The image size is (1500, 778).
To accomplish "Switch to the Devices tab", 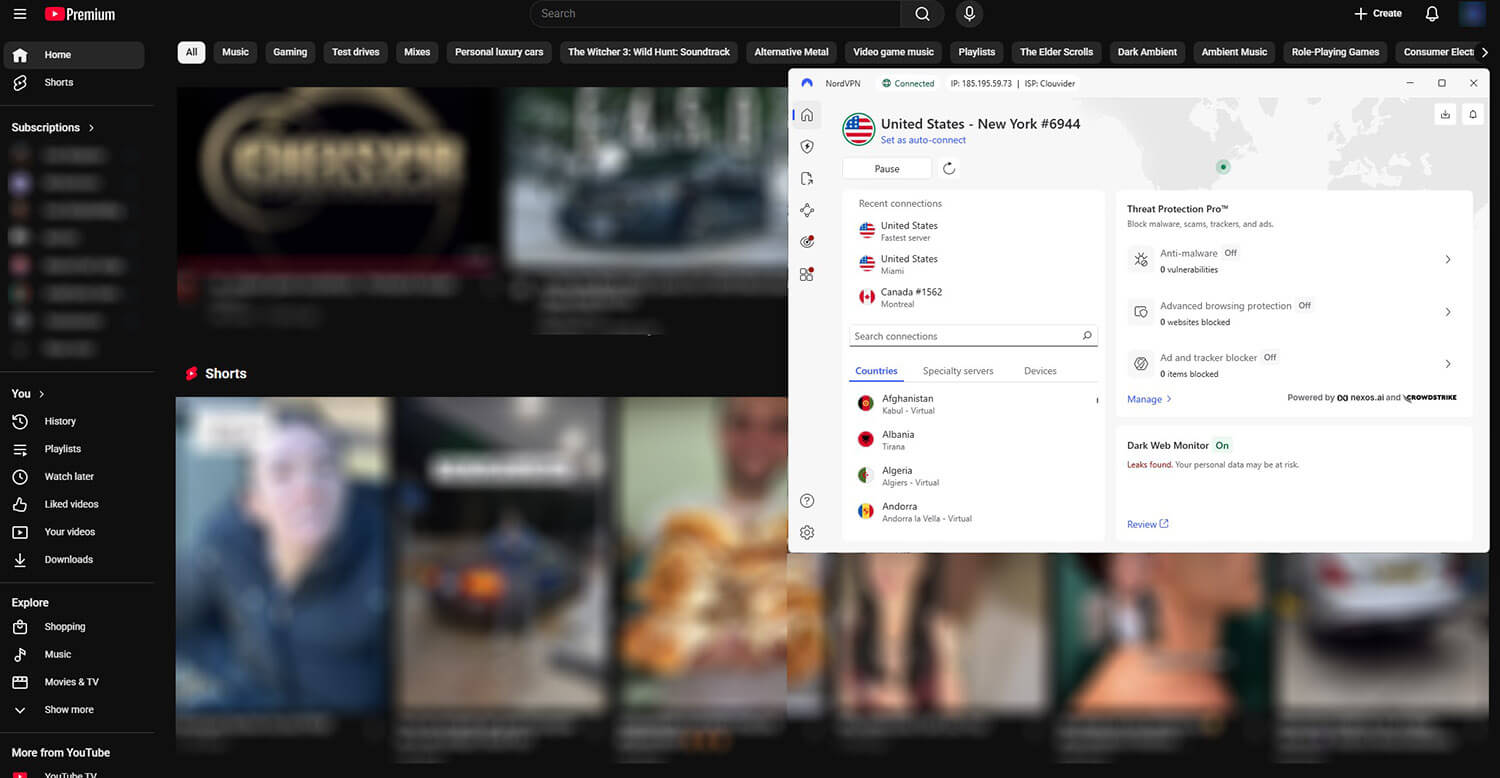I will (1040, 371).
